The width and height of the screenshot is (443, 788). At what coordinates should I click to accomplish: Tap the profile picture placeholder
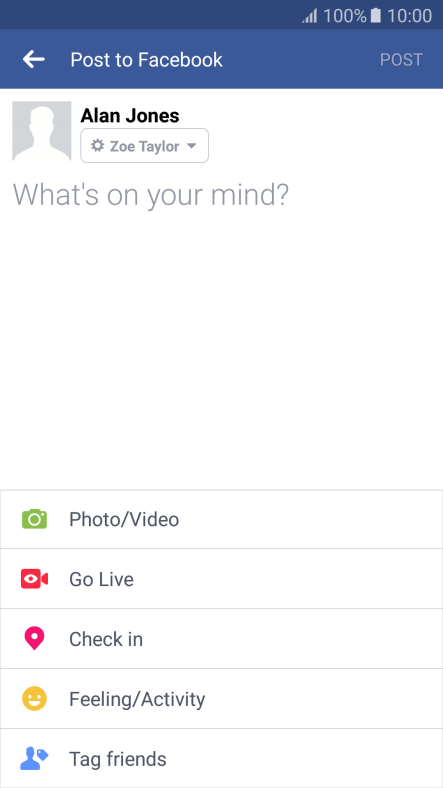coord(42,131)
